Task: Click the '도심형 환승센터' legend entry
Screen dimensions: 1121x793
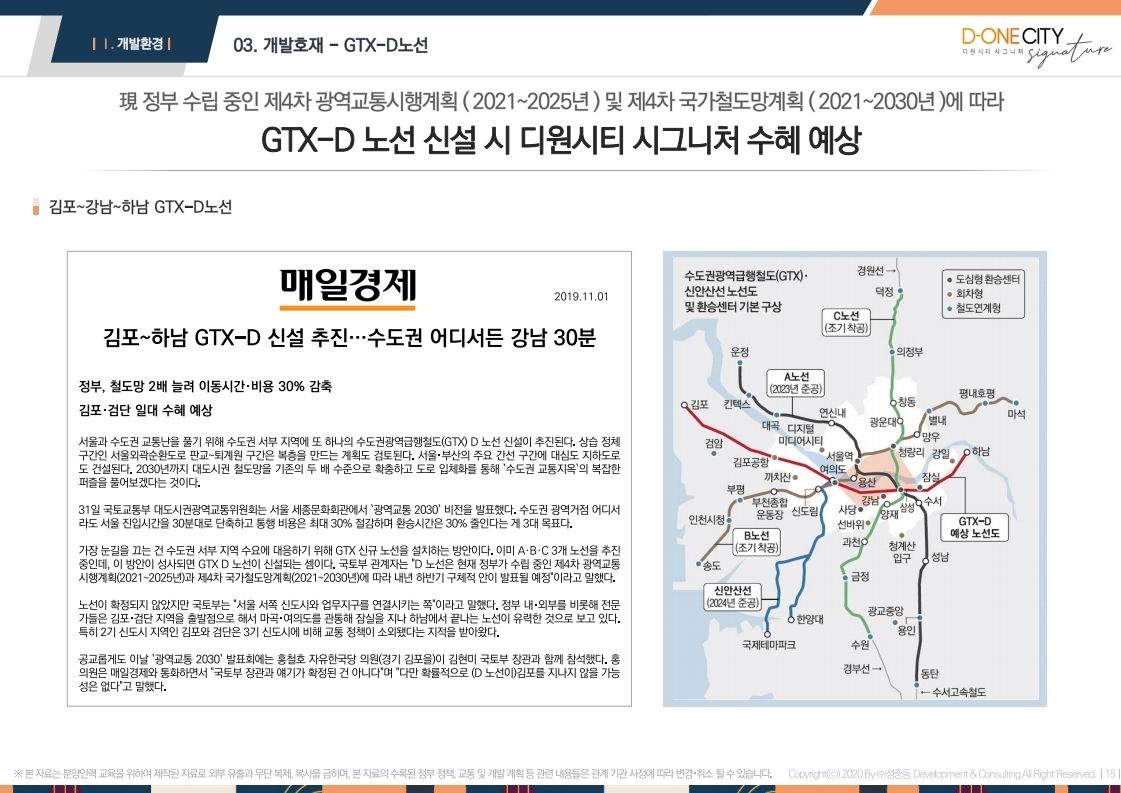Action: 983,279
